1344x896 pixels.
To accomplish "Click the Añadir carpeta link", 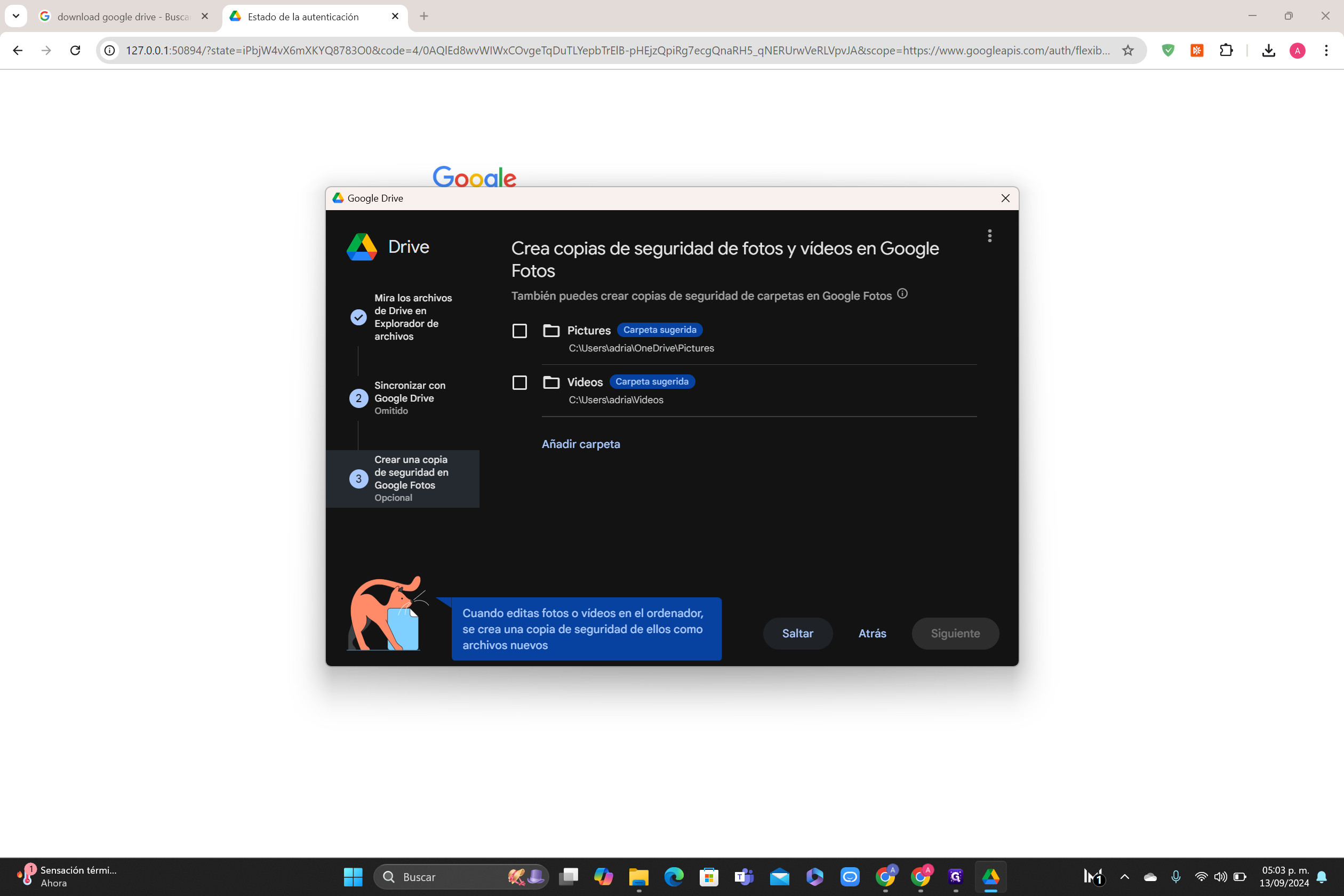I will pyautogui.click(x=581, y=444).
